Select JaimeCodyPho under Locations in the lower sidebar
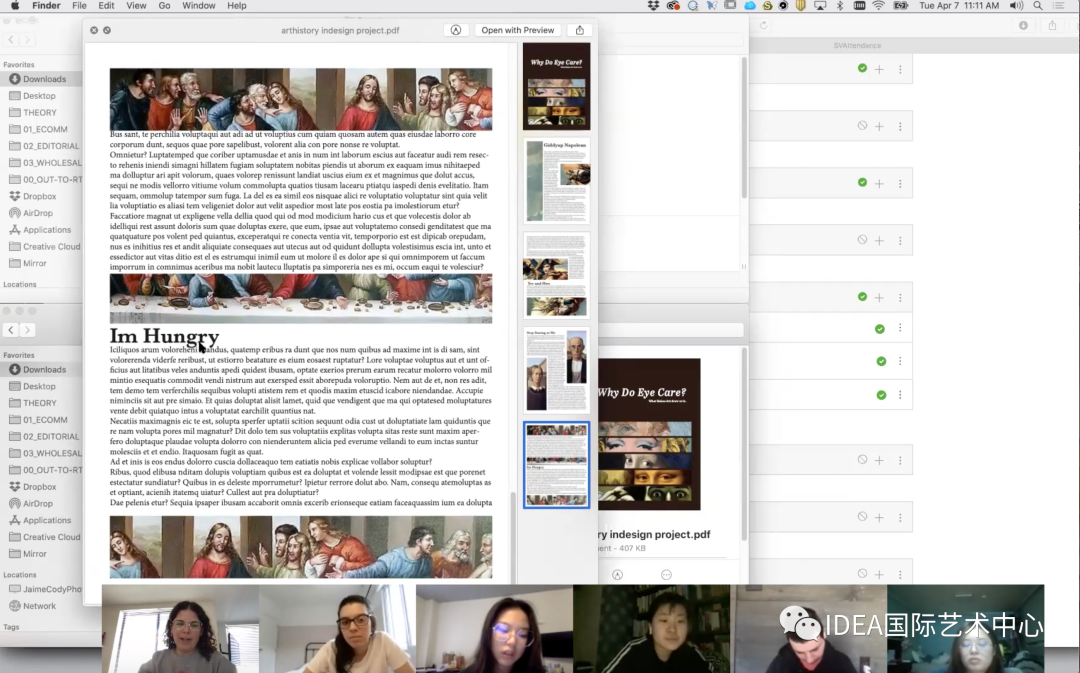Image resolution: width=1080 pixels, height=673 pixels. [41, 589]
